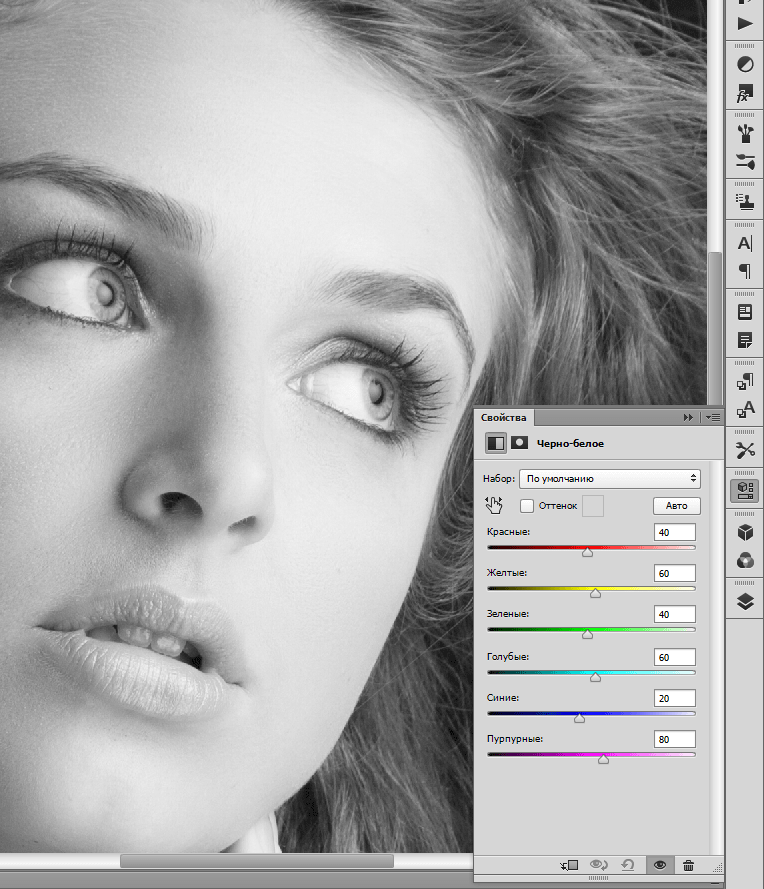The height and width of the screenshot is (889, 764).
Task: Click the reset adjustment defaults arrow icon
Action: coord(628,865)
